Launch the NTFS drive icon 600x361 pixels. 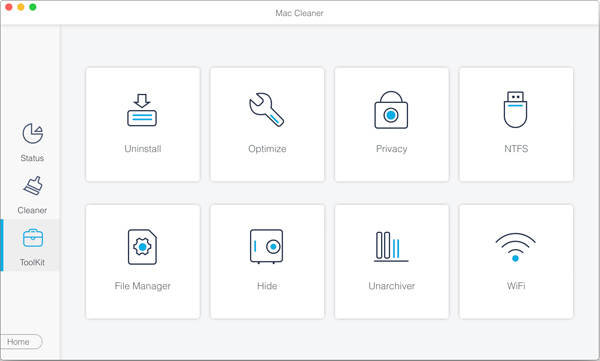point(515,109)
